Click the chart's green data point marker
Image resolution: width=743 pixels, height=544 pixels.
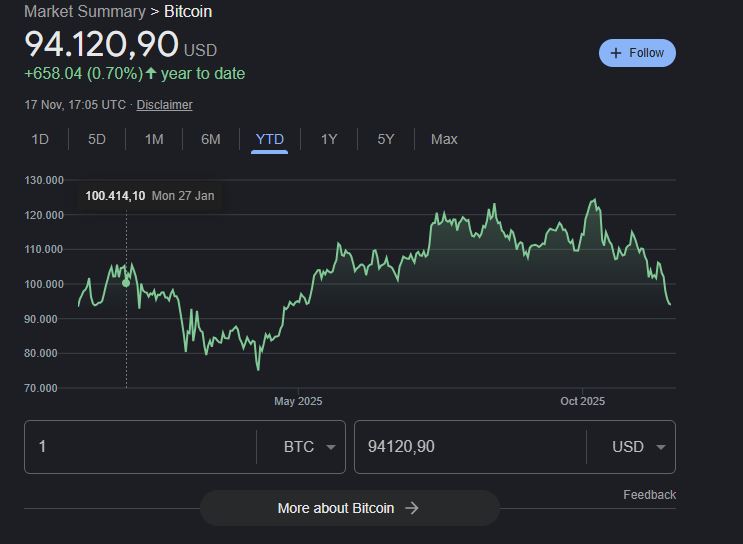click(x=126, y=282)
